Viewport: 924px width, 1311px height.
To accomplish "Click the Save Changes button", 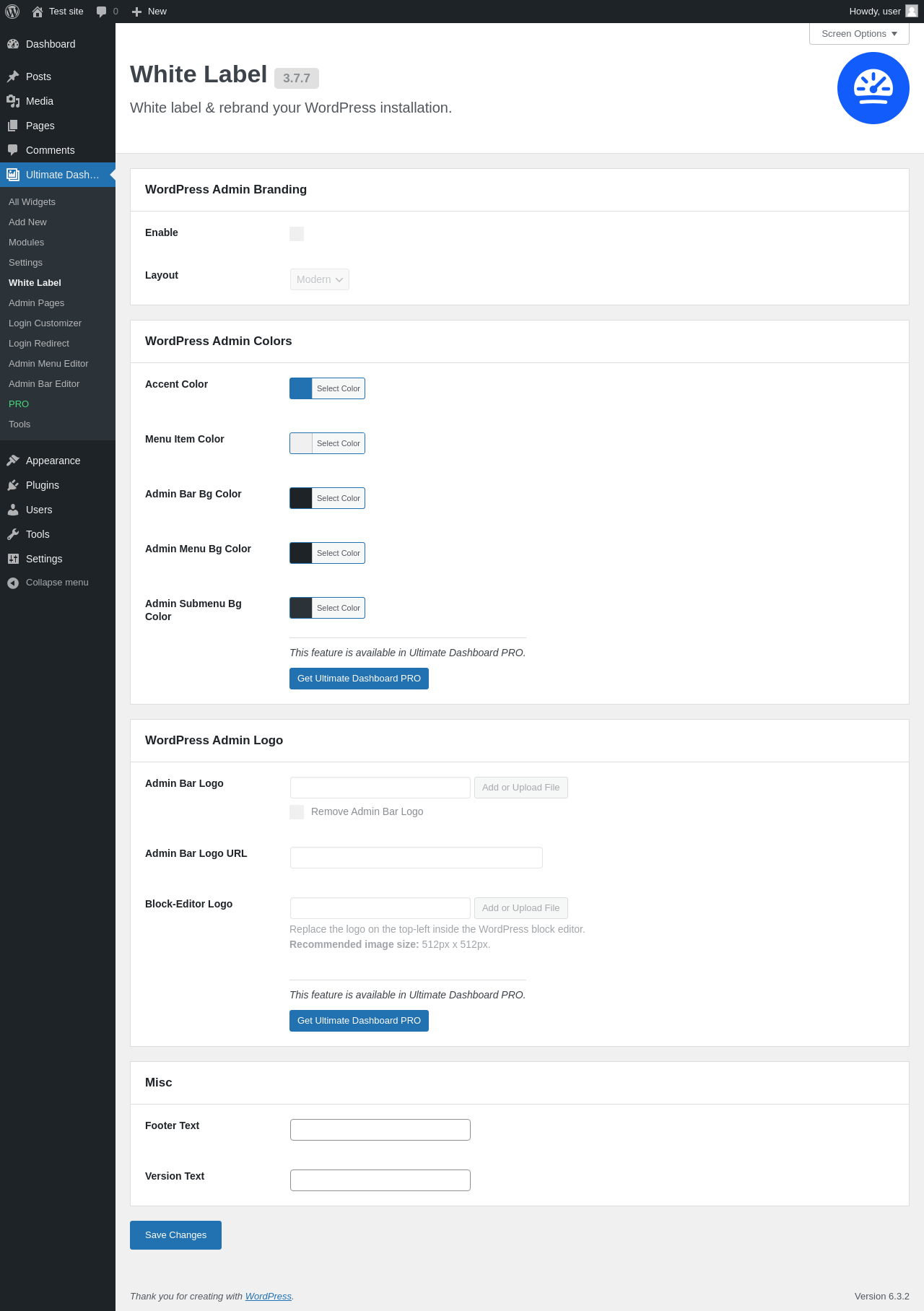I will pyautogui.click(x=175, y=1235).
